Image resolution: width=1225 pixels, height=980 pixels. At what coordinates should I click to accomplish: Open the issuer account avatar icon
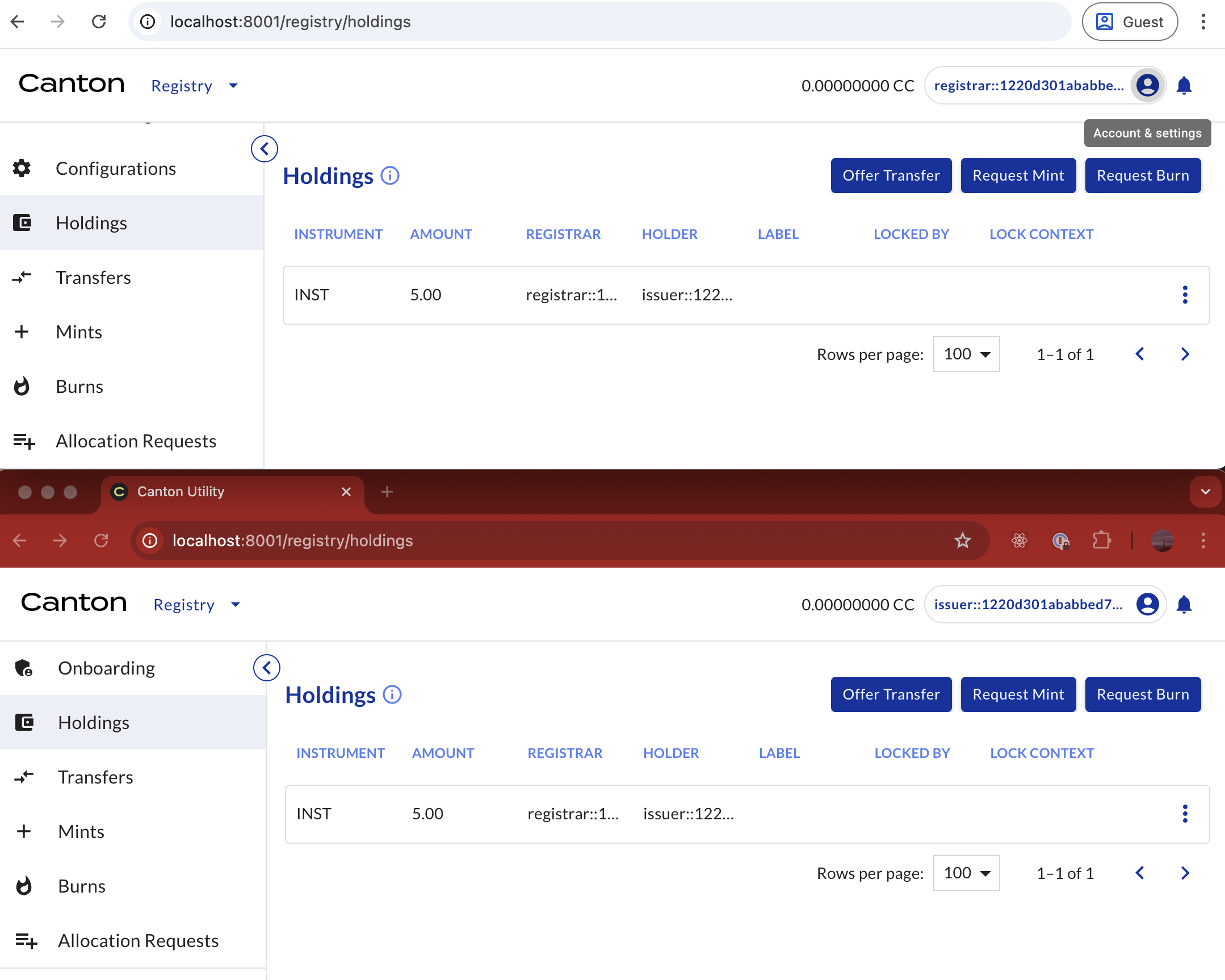(1147, 604)
